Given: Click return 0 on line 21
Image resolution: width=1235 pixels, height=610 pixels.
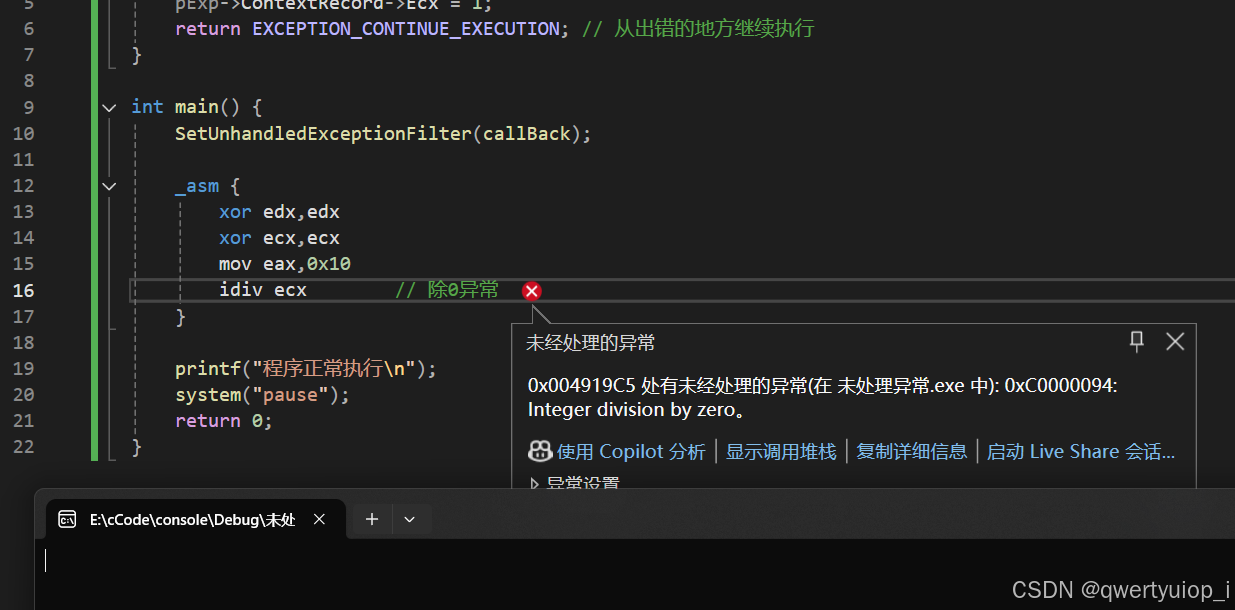Looking at the screenshot, I should tap(224, 421).
